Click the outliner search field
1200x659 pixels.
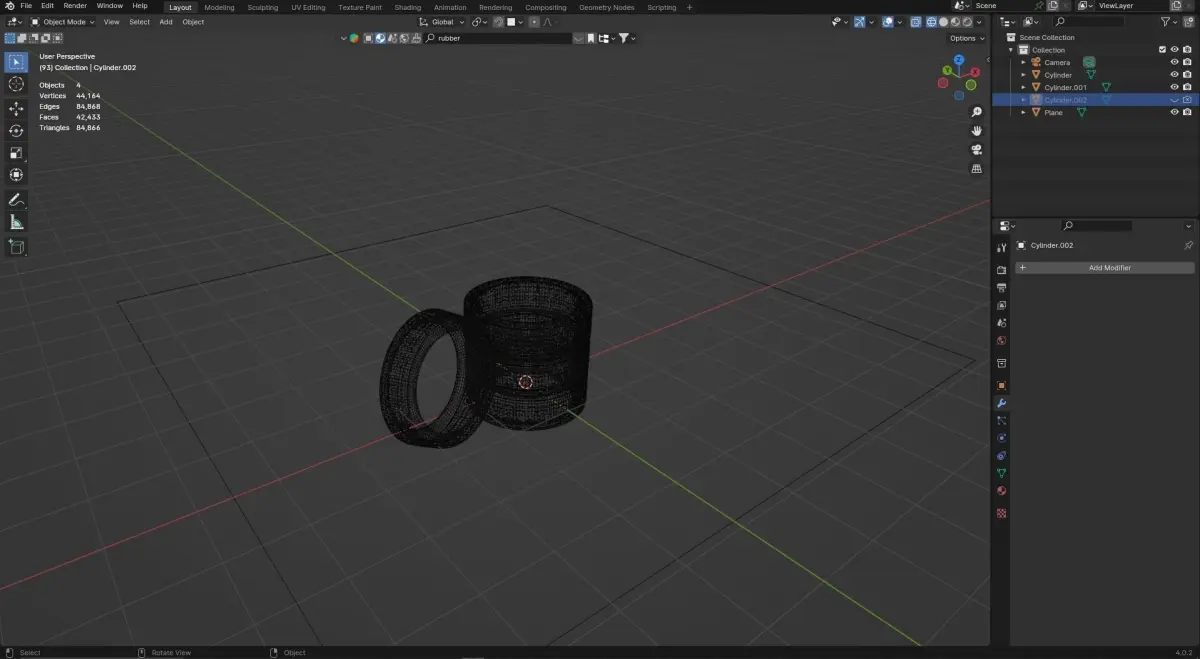1090,22
